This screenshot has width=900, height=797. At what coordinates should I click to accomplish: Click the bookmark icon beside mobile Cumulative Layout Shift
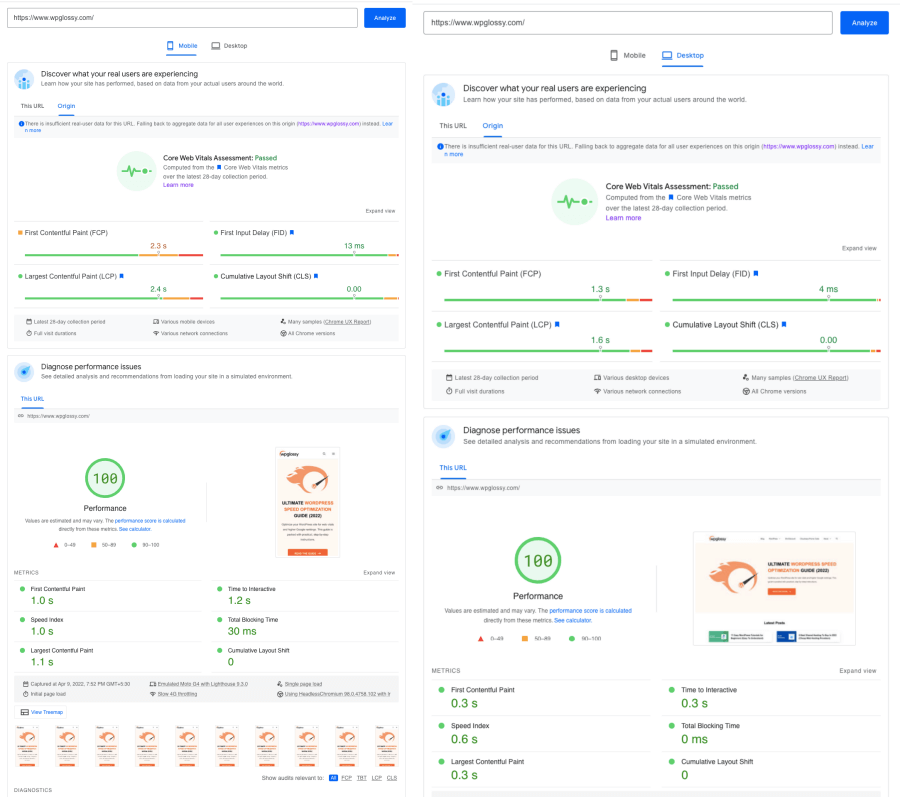coord(316,276)
